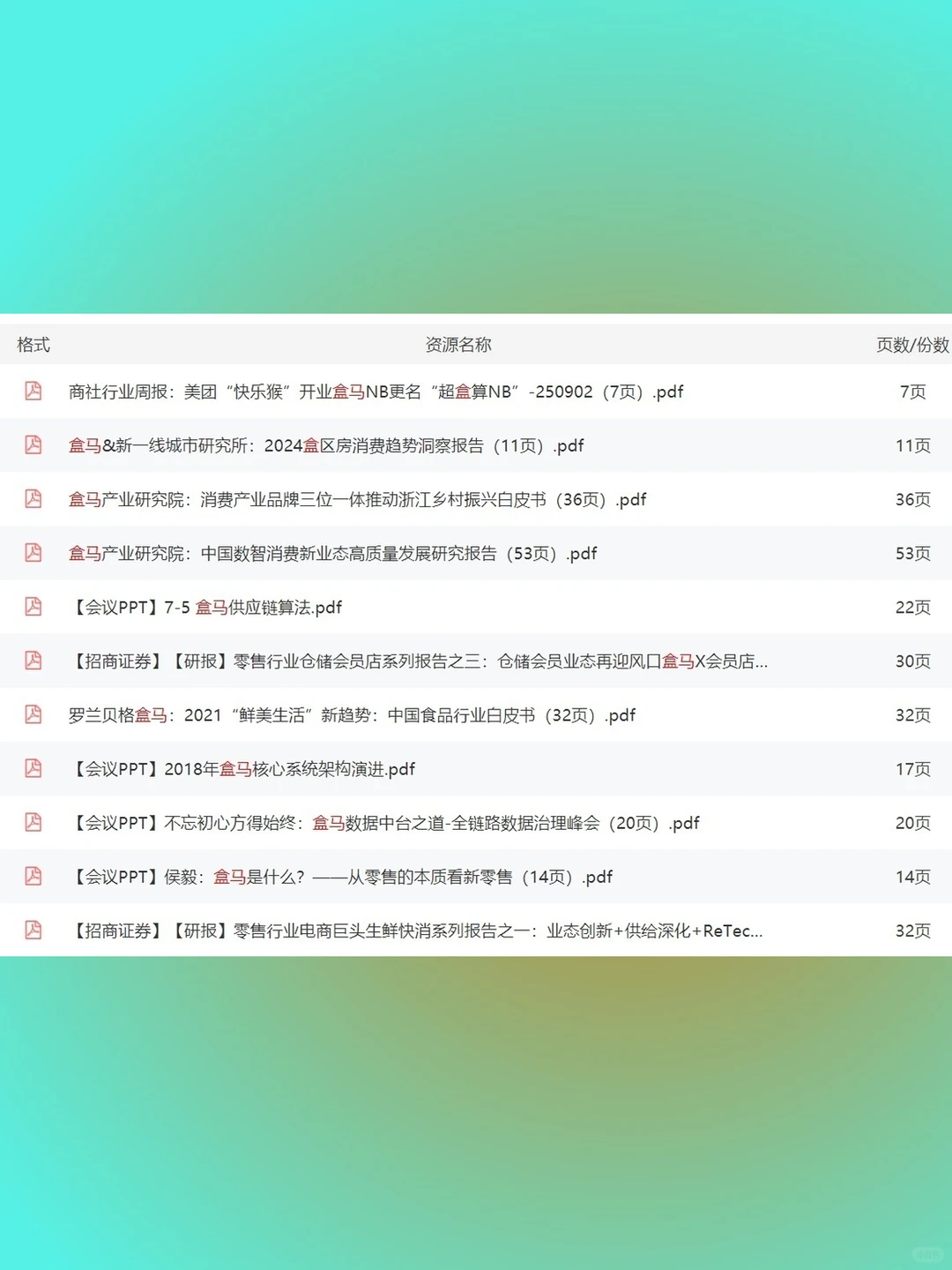The image size is (952, 1270).
Task: Open 招商证券 仓储会员业态再迎风口 report
Action: coord(418,661)
